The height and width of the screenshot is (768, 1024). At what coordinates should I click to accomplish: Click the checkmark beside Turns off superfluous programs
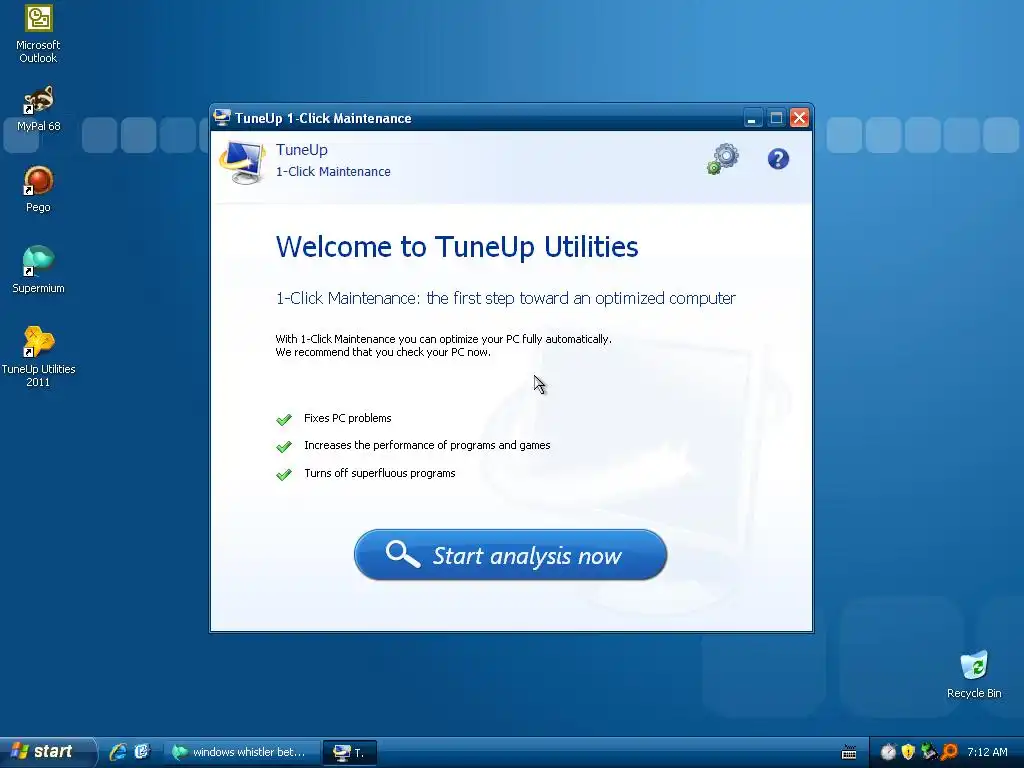coord(284,474)
